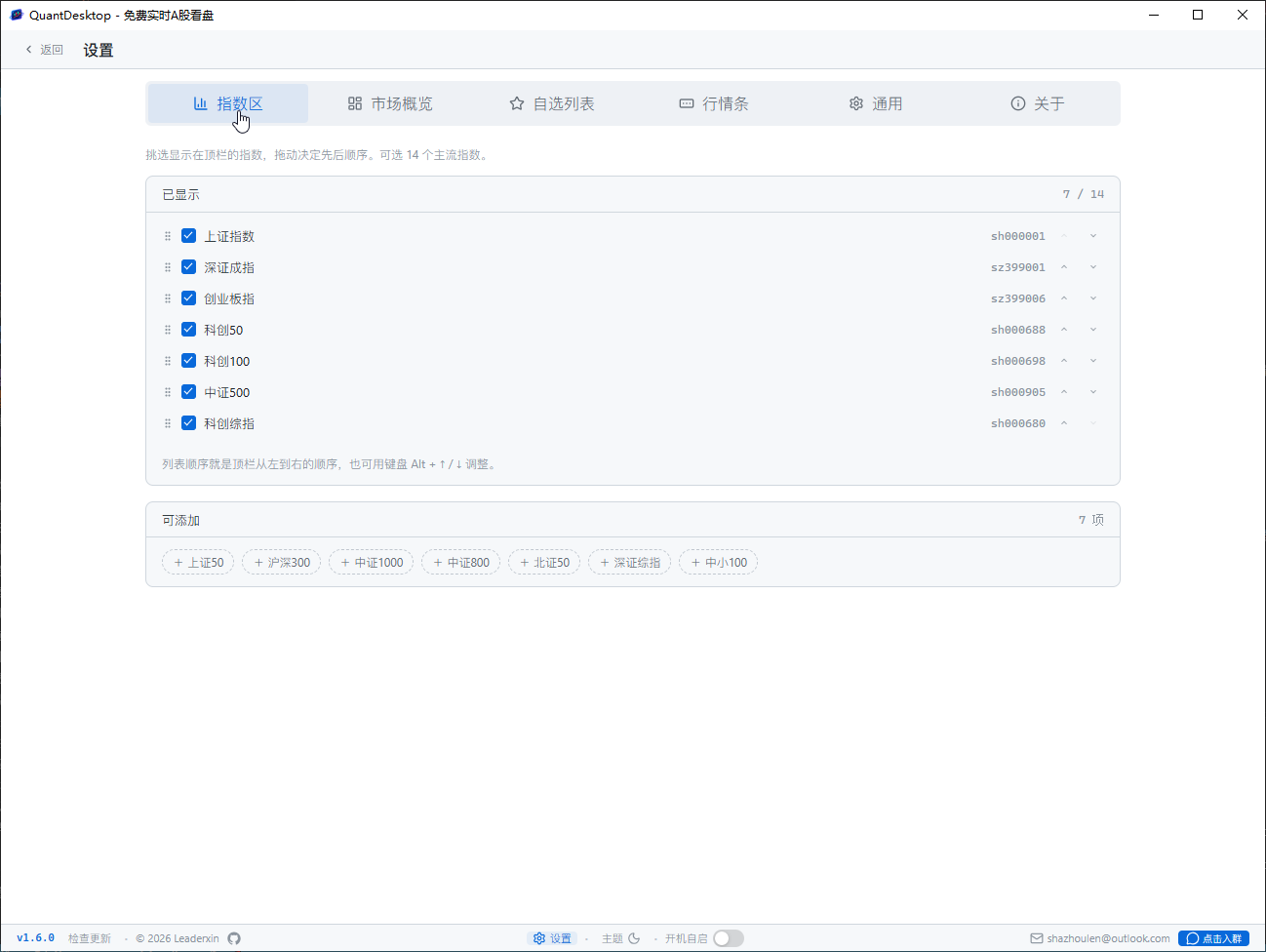The width and height of the screenshot is (1266, 952).
Task: Add the 深证综指 index
Action: (629, 563)
